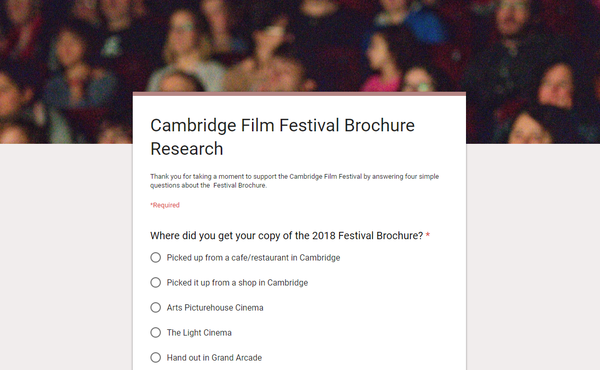Image resolution: width=600 pixels, height=370 pixels.
Task: Click the 'Thank you for taking a moment' description
Action: (294, 181)
